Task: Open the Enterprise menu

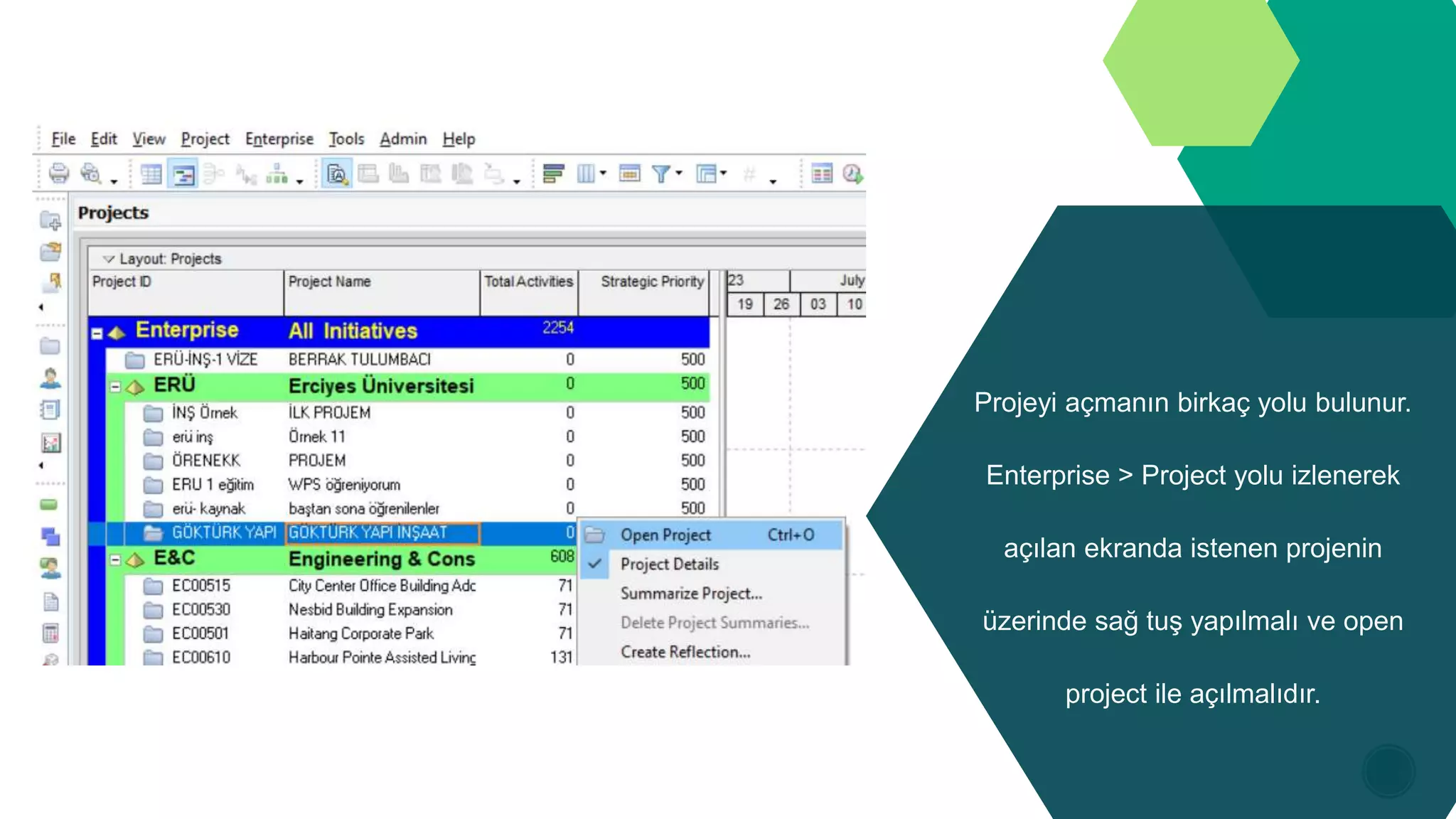Action: pyautogui.click(x=279, y=139)
